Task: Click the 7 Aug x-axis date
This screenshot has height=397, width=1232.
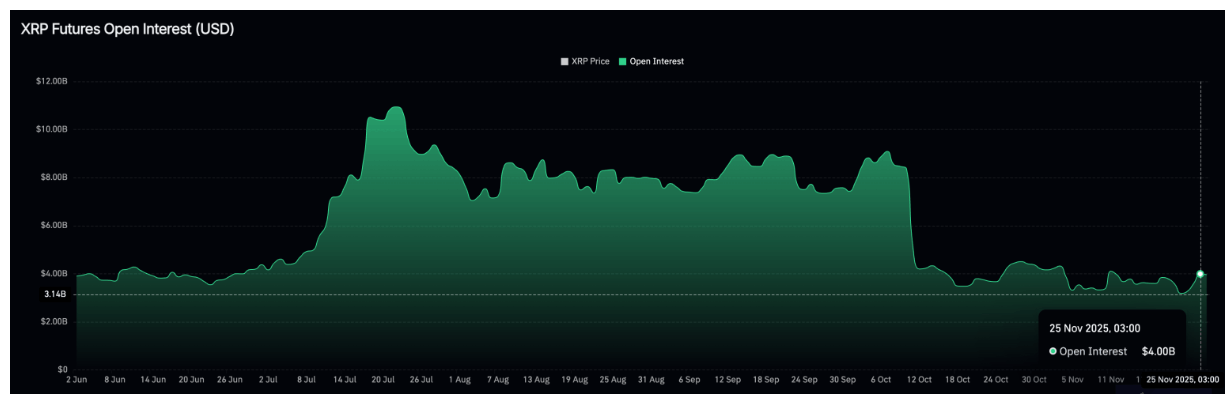Action: (x=497, y=380)
